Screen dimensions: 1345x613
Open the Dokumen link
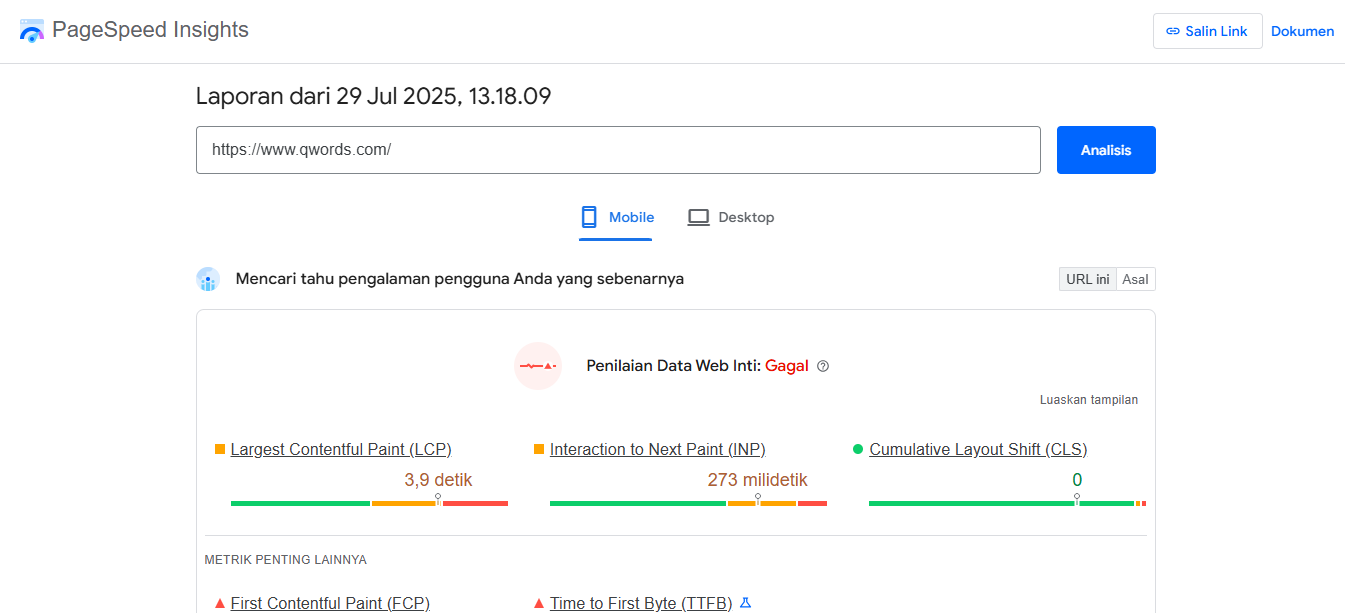(x=1302, y=31)
